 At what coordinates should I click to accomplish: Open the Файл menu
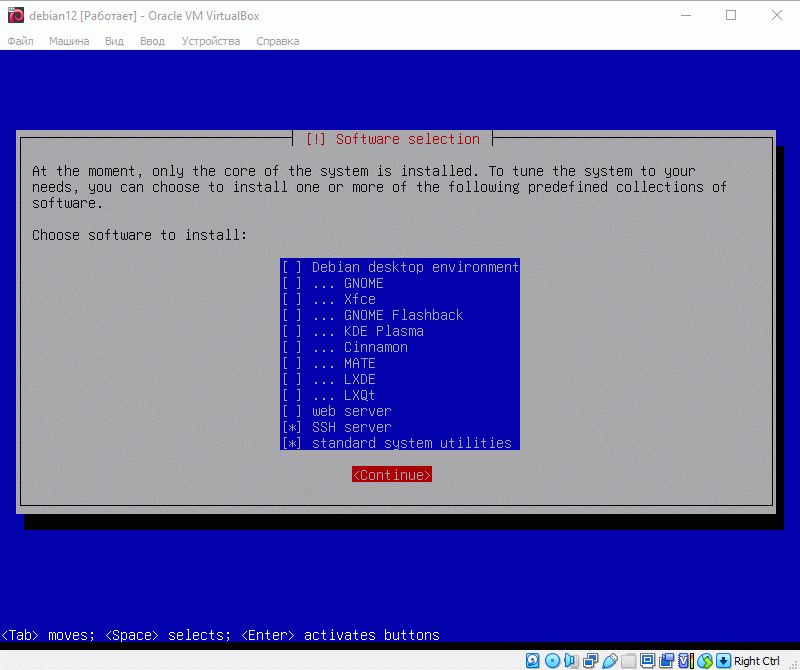click(20, 41)
